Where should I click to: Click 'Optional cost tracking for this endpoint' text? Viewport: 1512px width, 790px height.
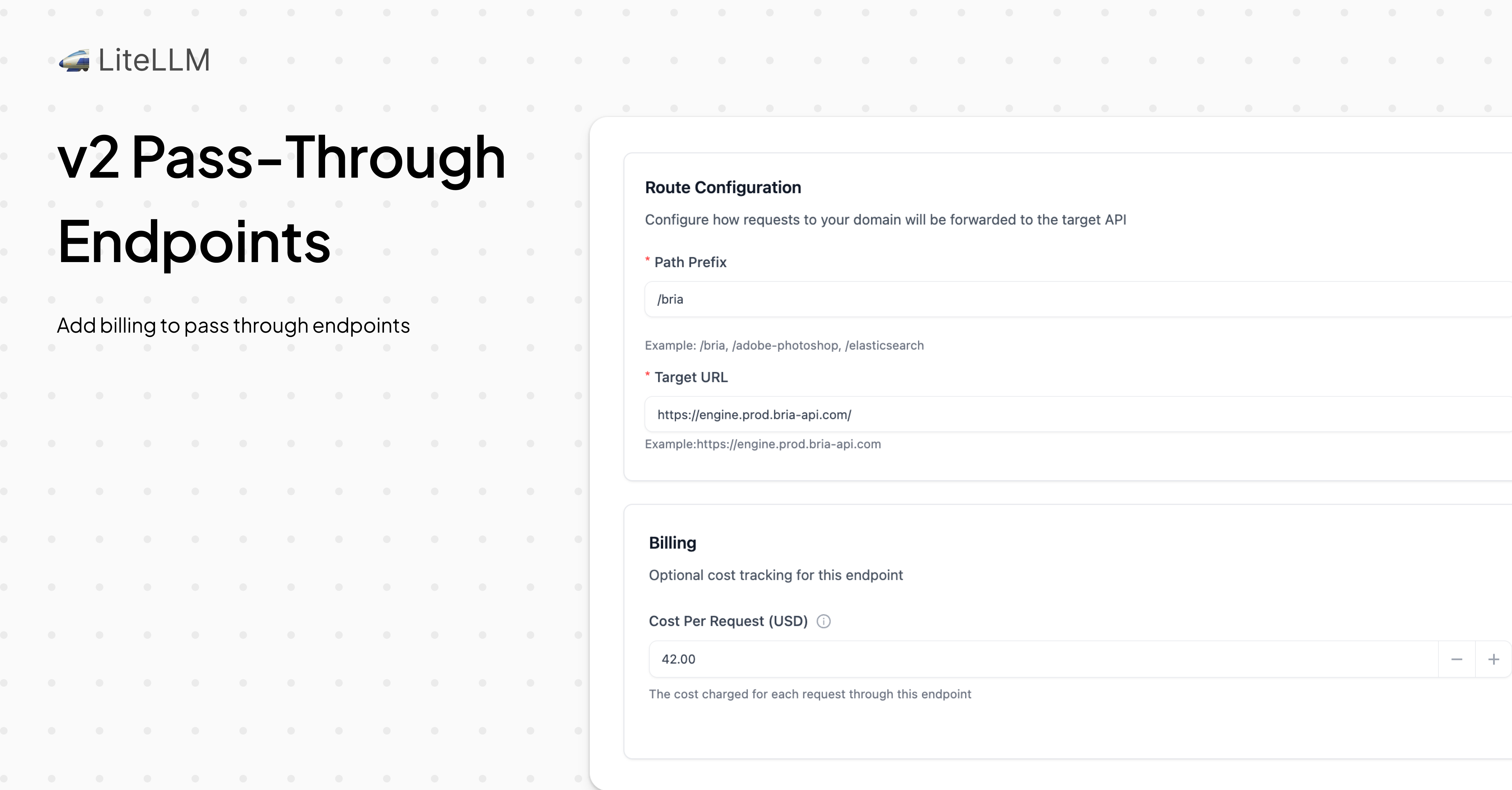coord(775,575)
